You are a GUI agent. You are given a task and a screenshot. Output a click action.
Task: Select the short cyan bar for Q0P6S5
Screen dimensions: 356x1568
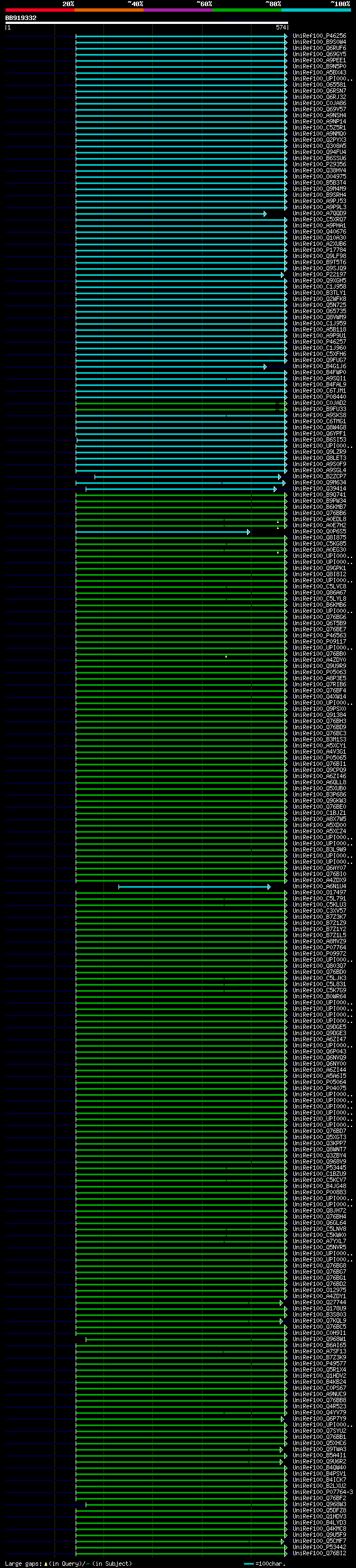pos(162,532)
